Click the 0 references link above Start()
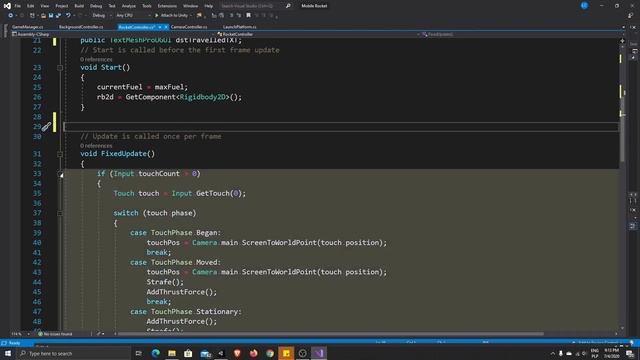640x360 pixels. pos(96,59)
